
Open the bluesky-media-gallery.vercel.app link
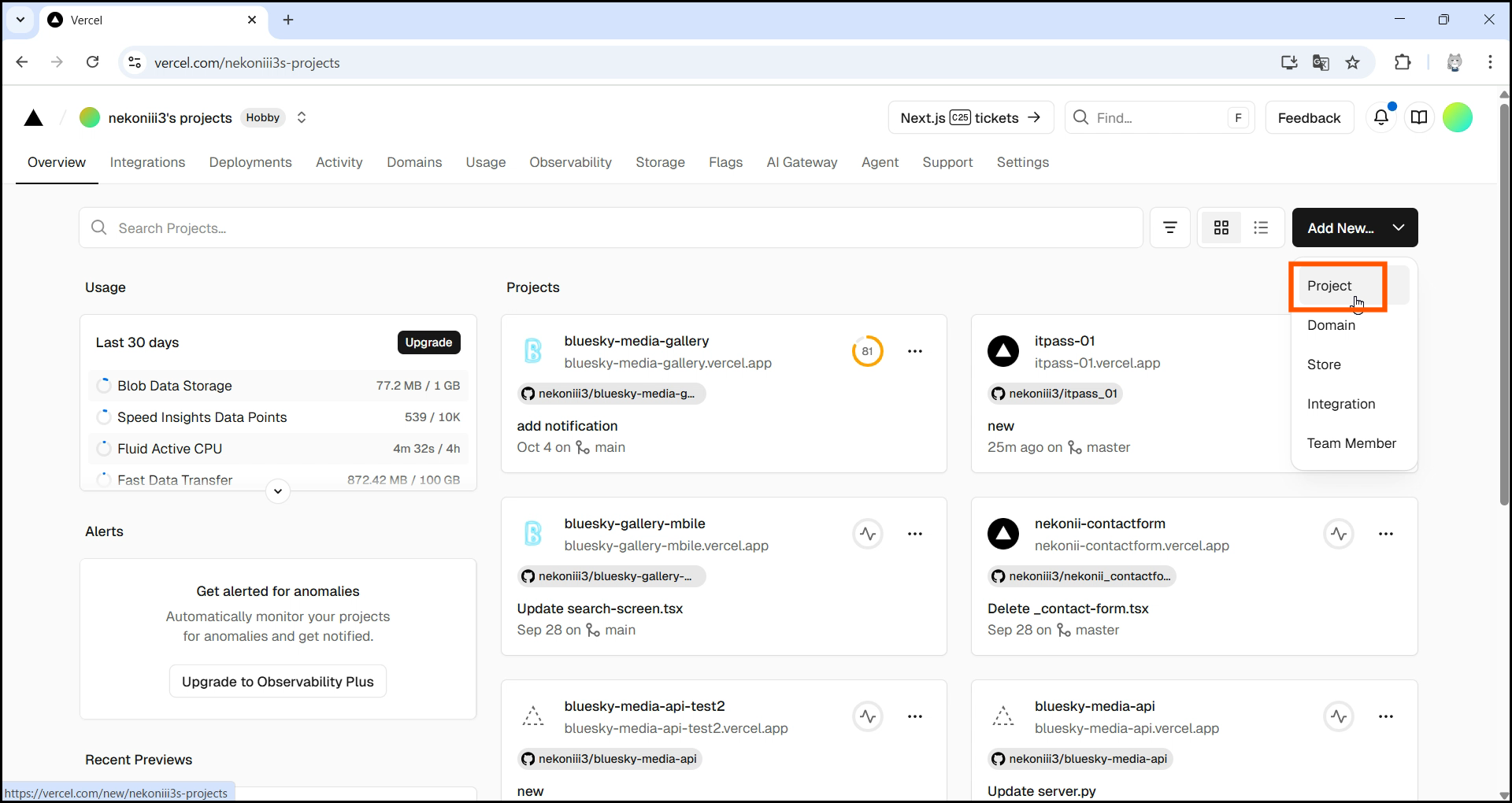668,363
